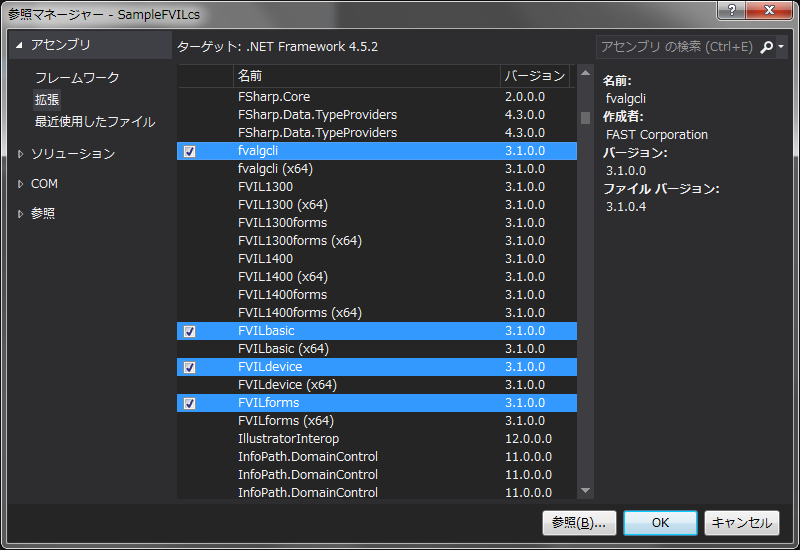Select the FVIL1400forms (x64) row
This screenshot has width=800, height=550.
click(377, 313)
